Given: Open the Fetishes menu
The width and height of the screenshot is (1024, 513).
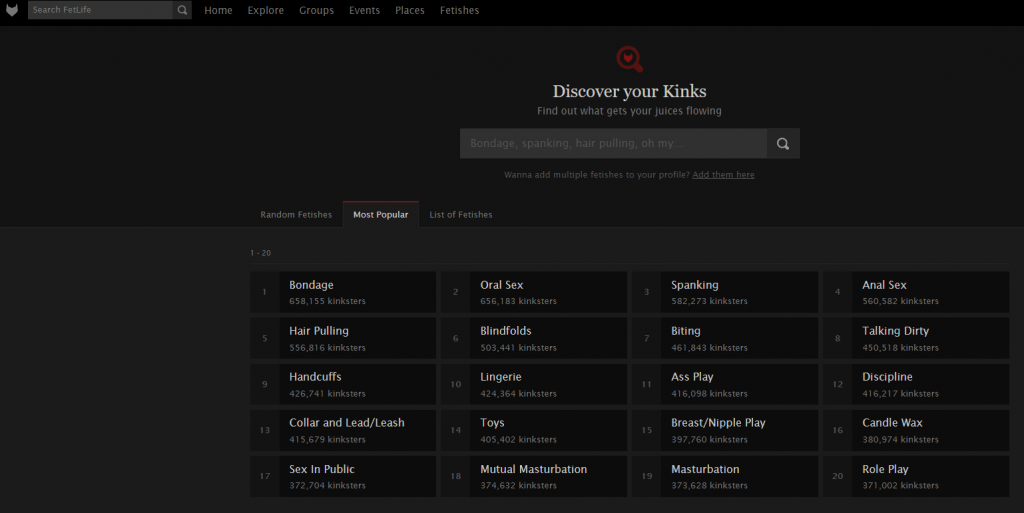Looking at the screenshot, I should [x=459, y=10].
